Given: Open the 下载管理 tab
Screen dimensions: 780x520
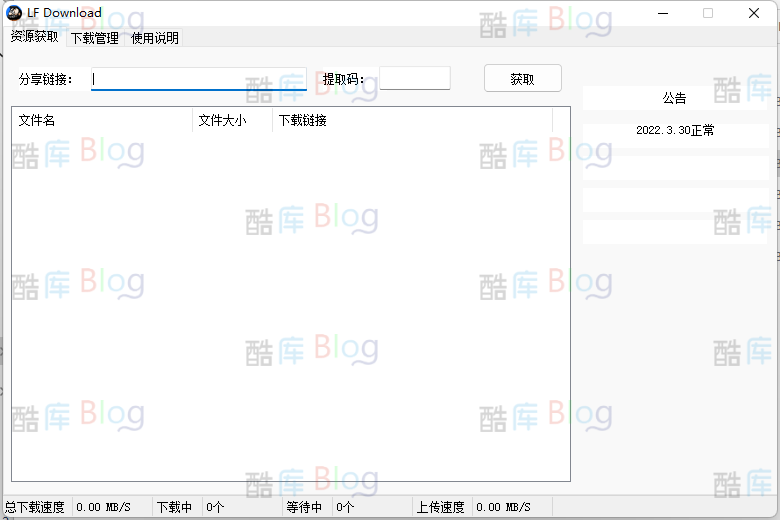Looking at the screenshot, I should [95, 38].
